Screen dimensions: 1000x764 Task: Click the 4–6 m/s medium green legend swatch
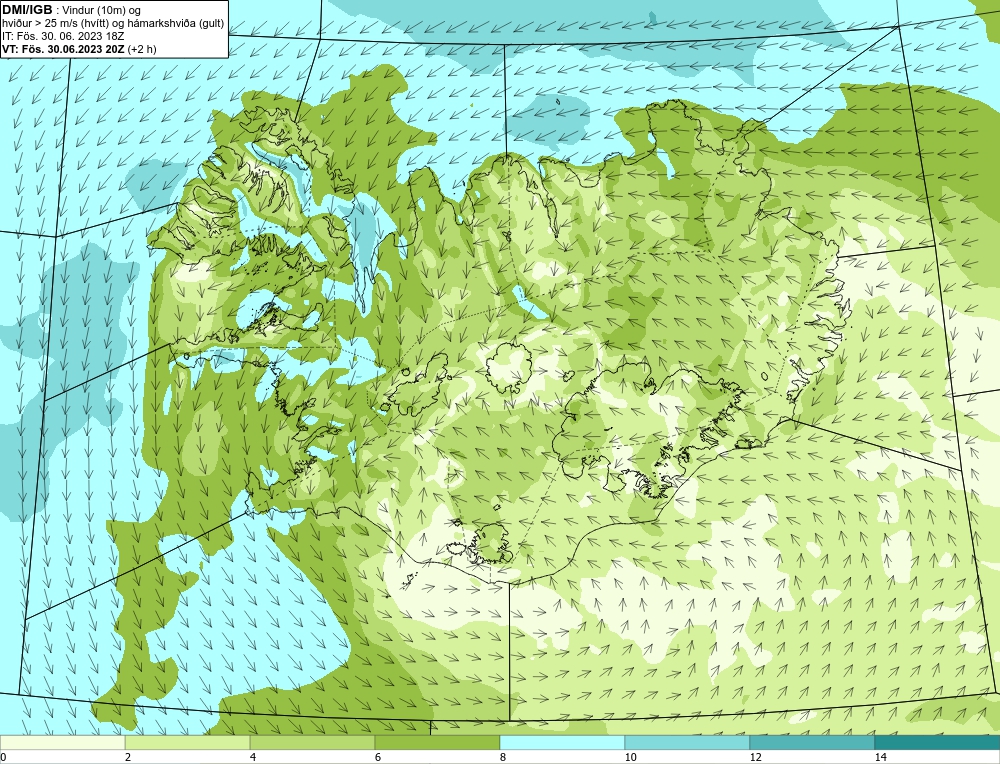coord(312,743)
